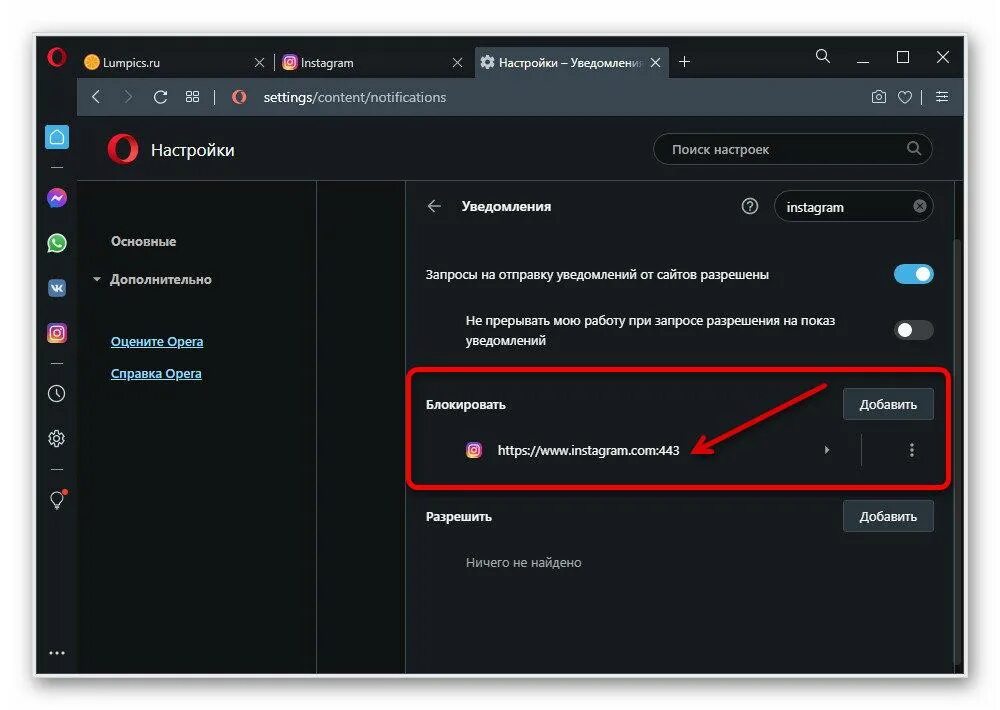Viewport: 1000px width, 710px height.
Task: Go forward with the toolbar forward arrow
Action: coord(128,97)
